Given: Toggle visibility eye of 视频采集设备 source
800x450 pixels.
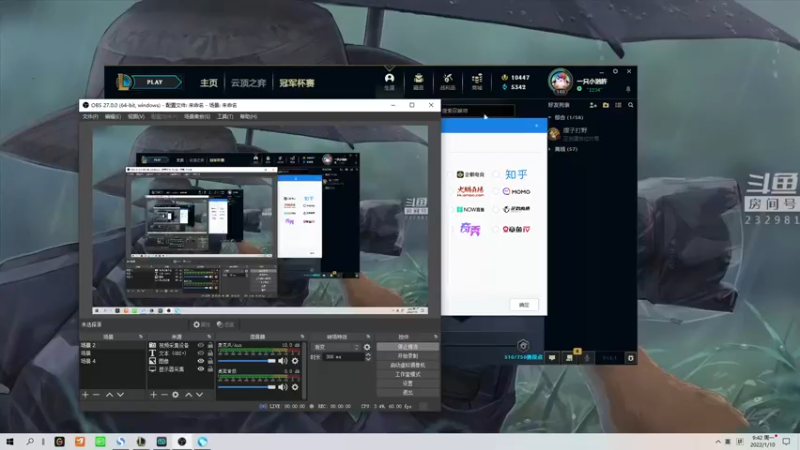Looking at the screenshot, I should tap(201, 345).
